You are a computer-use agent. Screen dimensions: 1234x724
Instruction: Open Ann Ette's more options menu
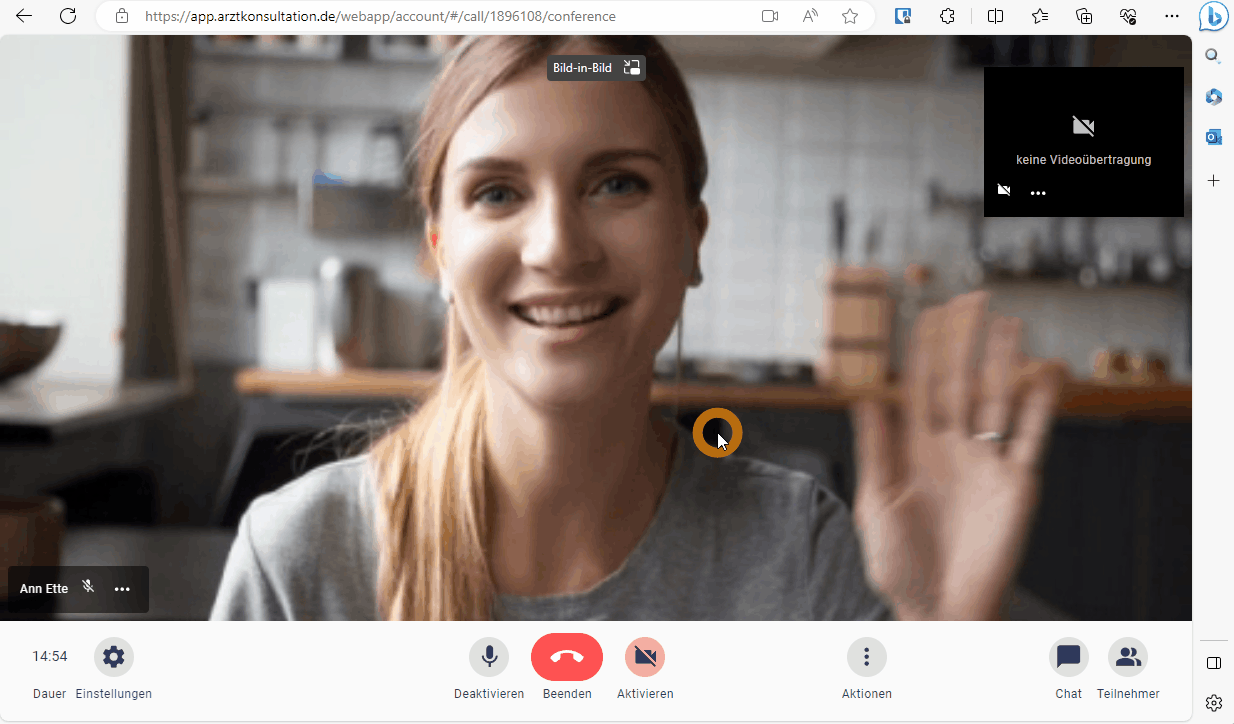point(122,589)
